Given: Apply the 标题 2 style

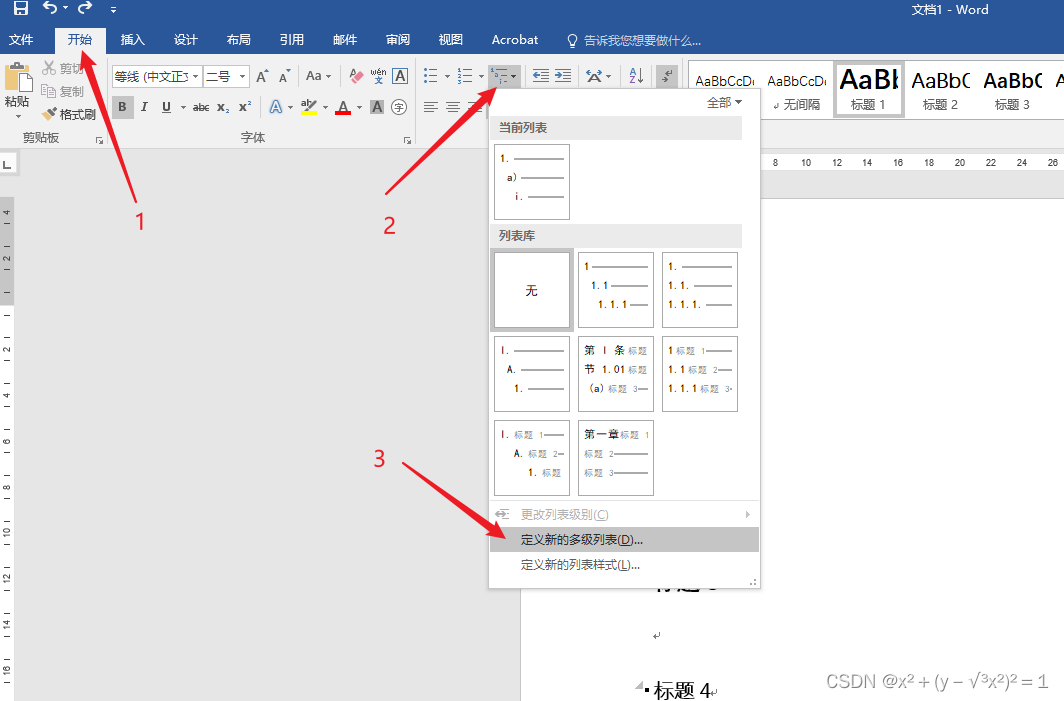Looking at the screenshot, I should click(940, 90).
